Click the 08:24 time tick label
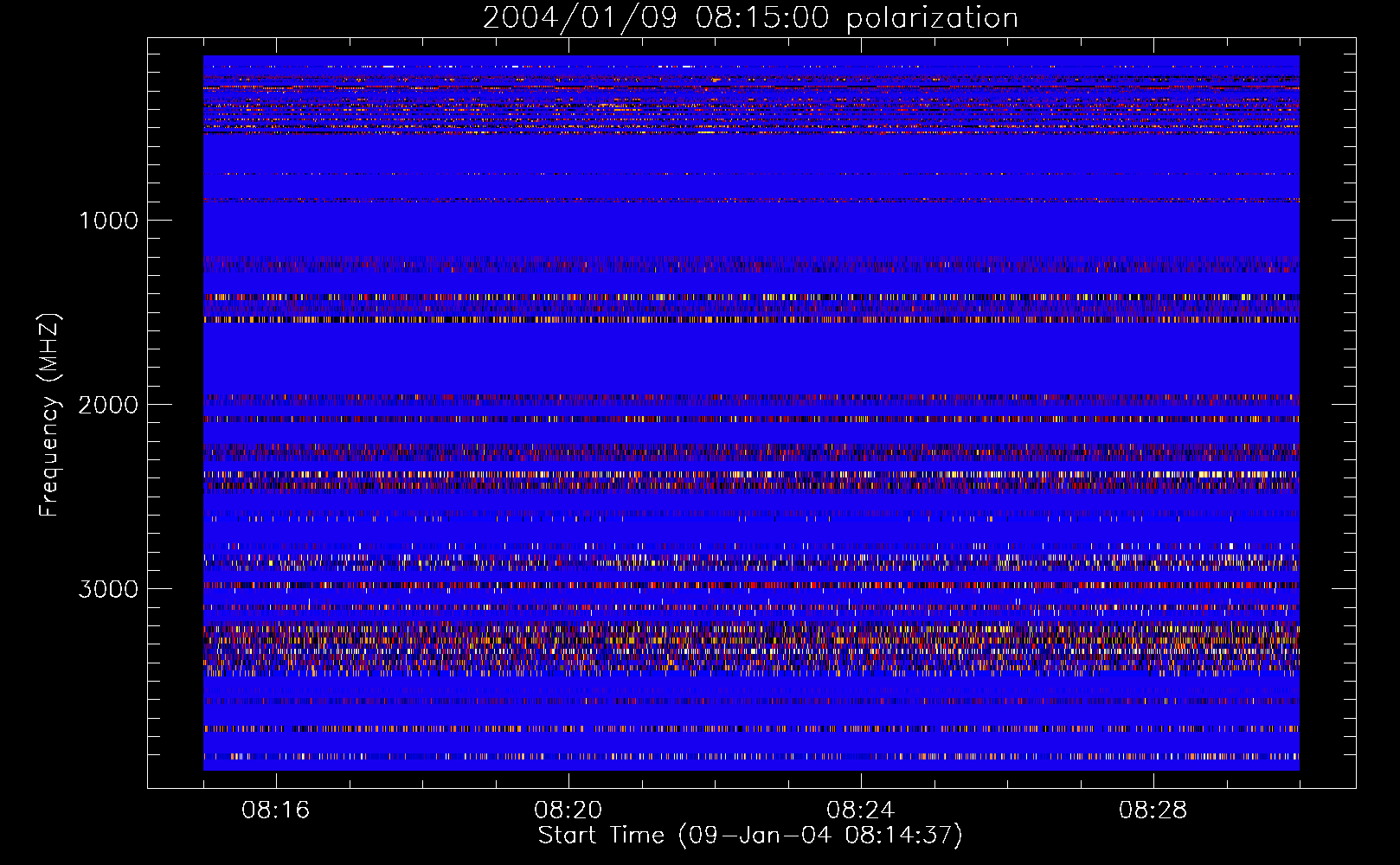 [861, 811]
